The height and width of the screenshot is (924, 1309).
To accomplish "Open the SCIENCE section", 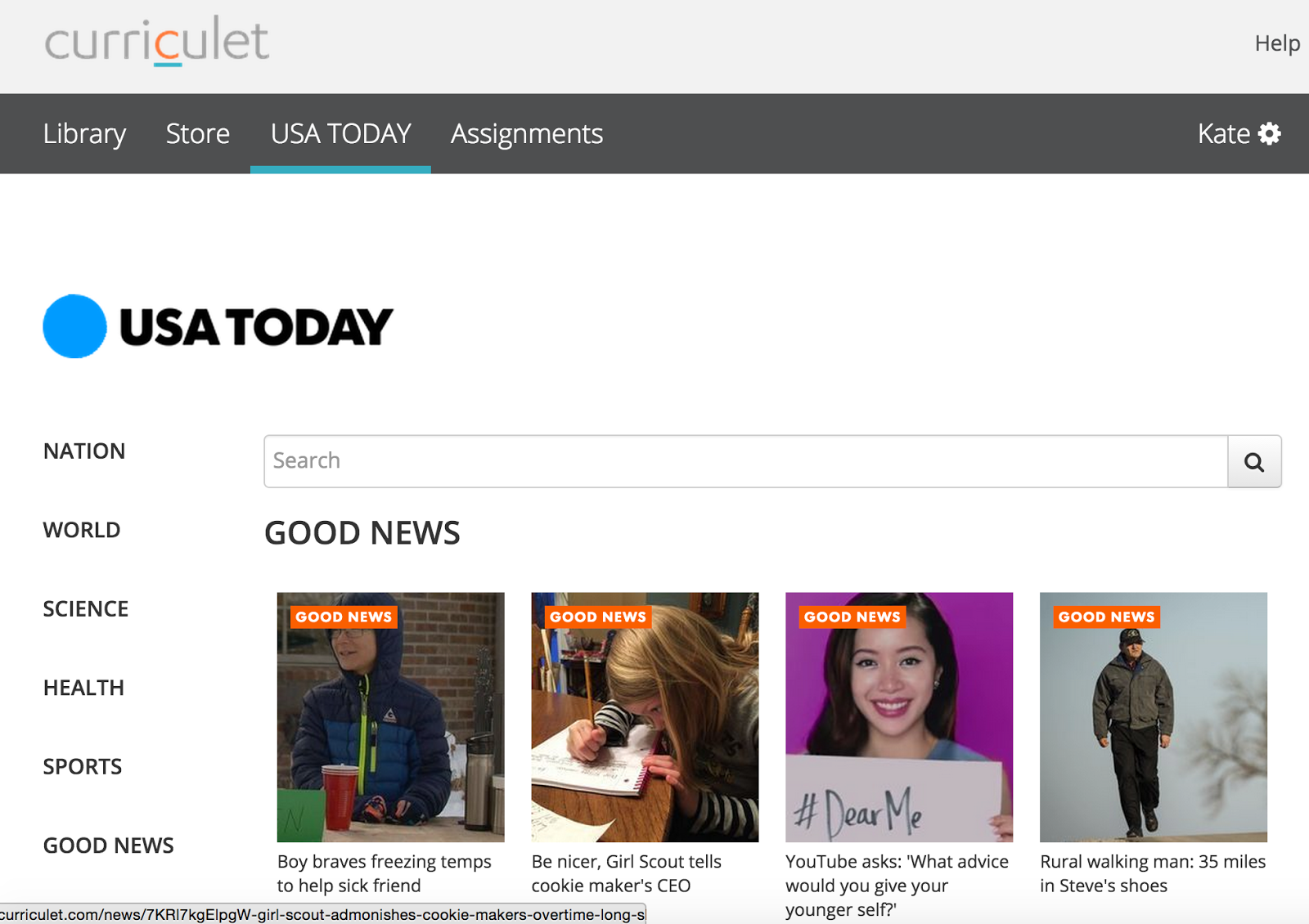I will pos(86,609).
